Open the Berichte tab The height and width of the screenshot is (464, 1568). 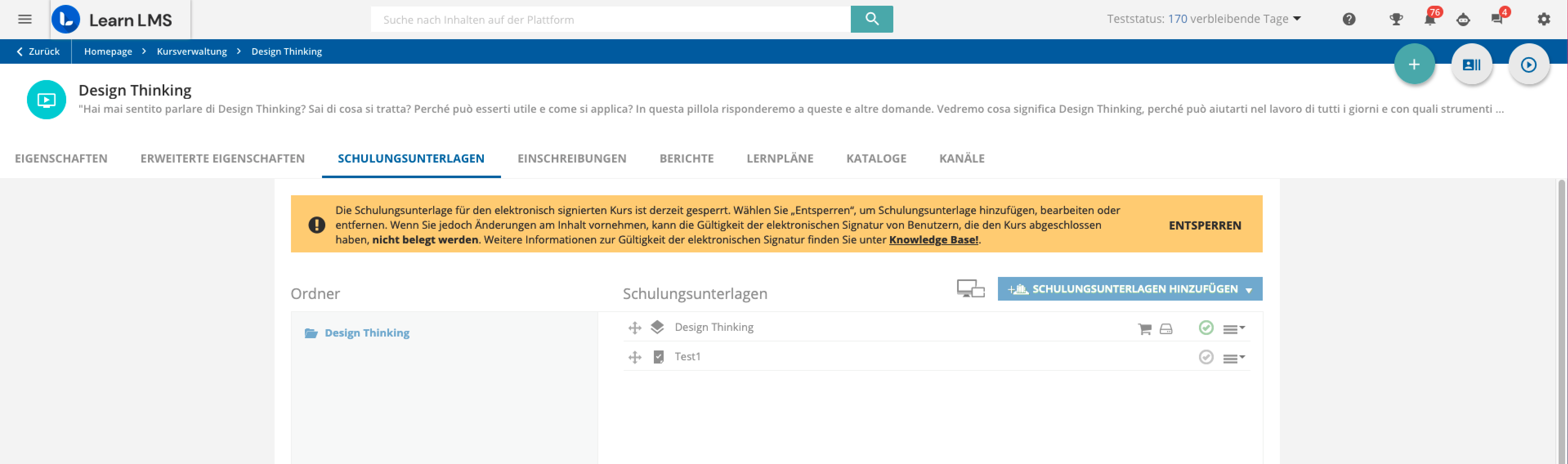pyautogui.click(x=687, y=159)
